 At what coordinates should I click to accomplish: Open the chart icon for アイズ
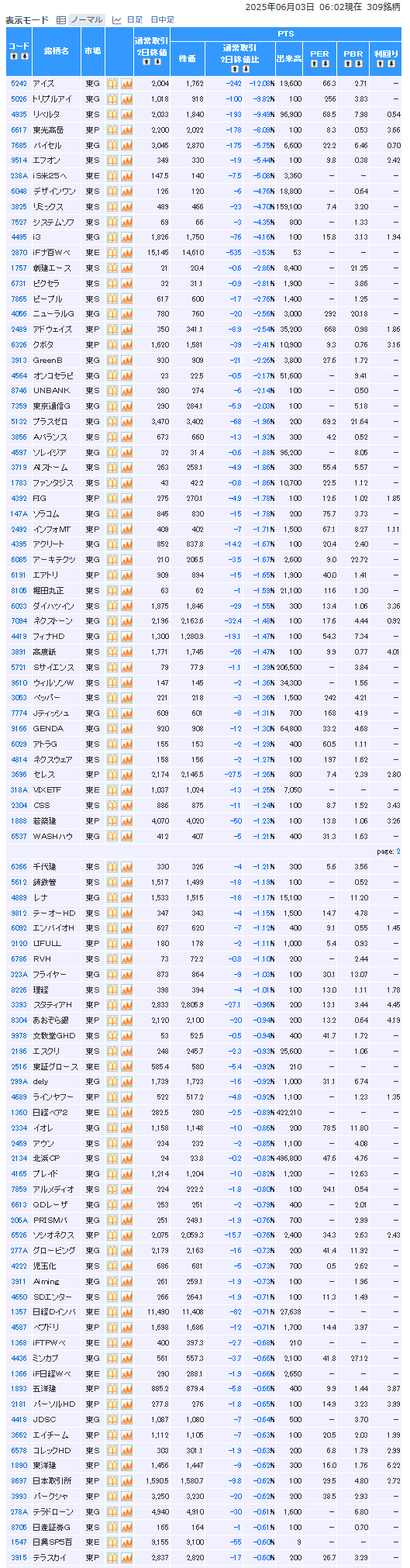126,83
